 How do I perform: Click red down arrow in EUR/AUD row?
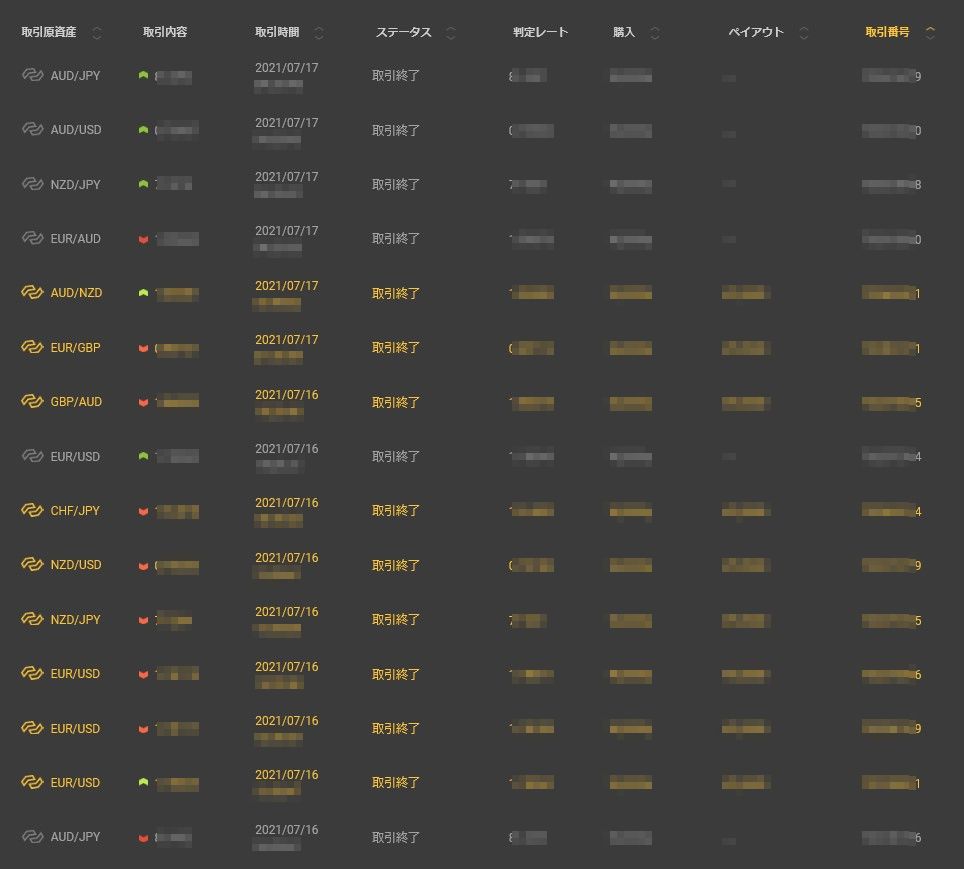[x=143, y=239]
